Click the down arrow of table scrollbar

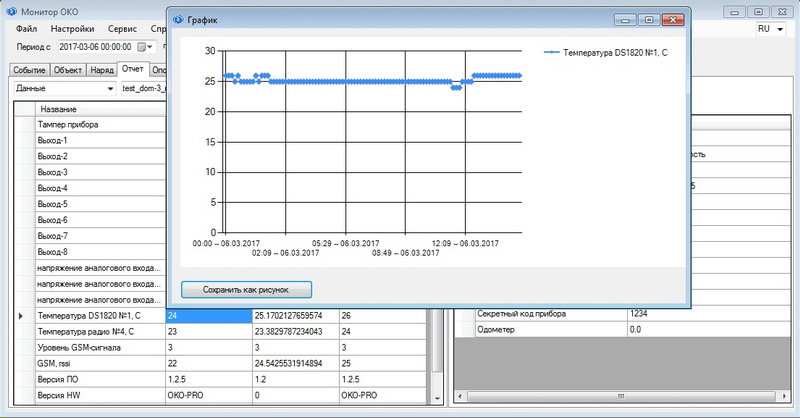(x=437, y=399)
